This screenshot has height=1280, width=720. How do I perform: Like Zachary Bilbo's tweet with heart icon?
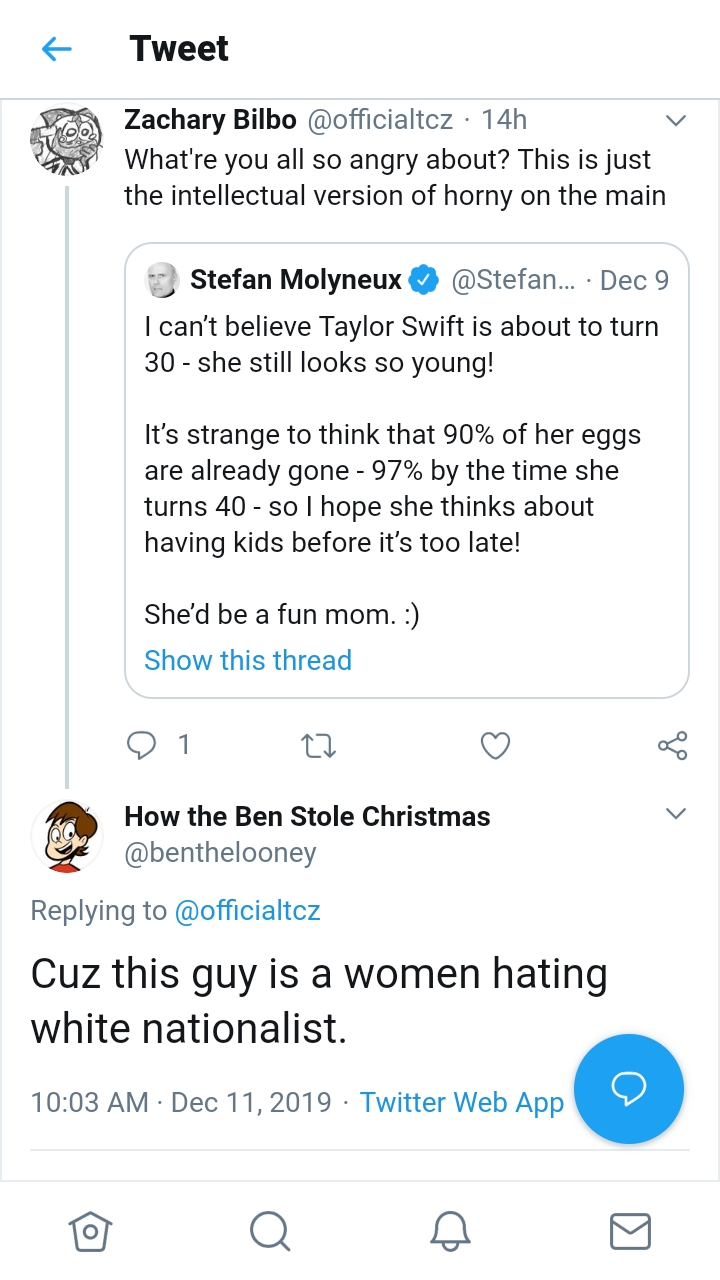[x=496, y=746]
